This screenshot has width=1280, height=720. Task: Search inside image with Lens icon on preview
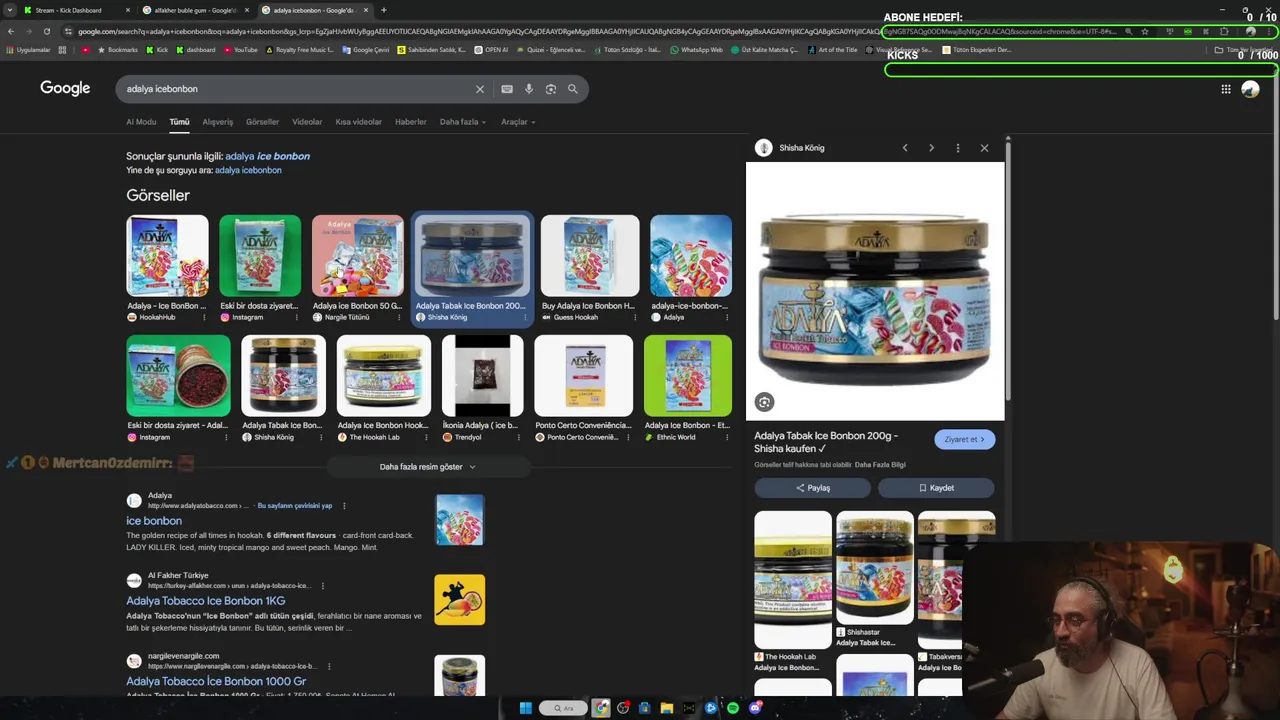coord(764,402)
